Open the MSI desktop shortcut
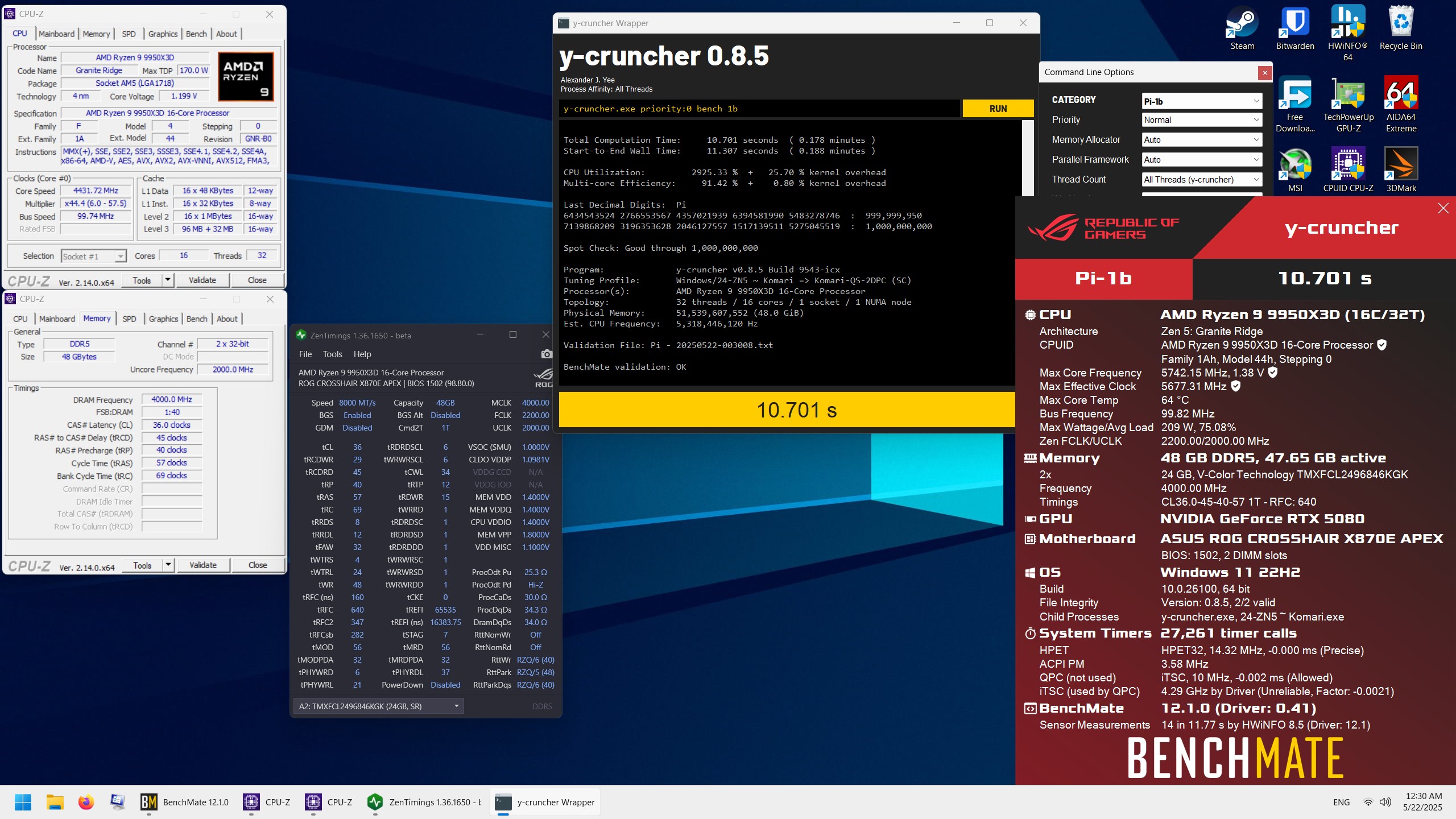This screenshot has height=819, width=1456. point(1295,169)
